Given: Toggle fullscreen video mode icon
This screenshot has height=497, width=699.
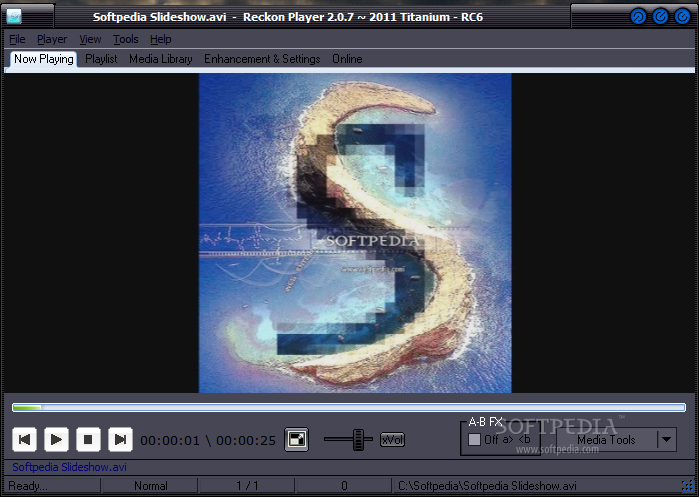Looking at the screenshot, I should point(296,439).
